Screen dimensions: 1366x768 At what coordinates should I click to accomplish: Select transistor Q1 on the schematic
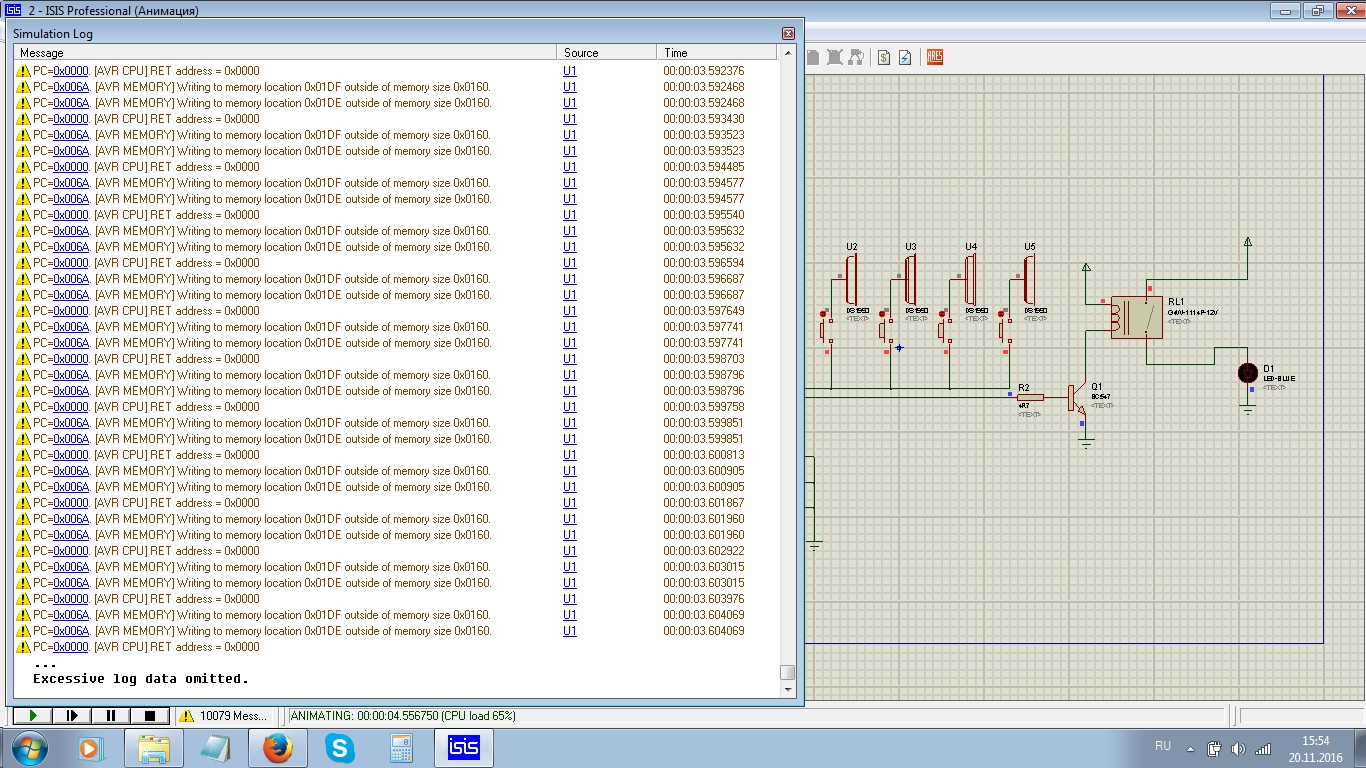click(1076, 397)
